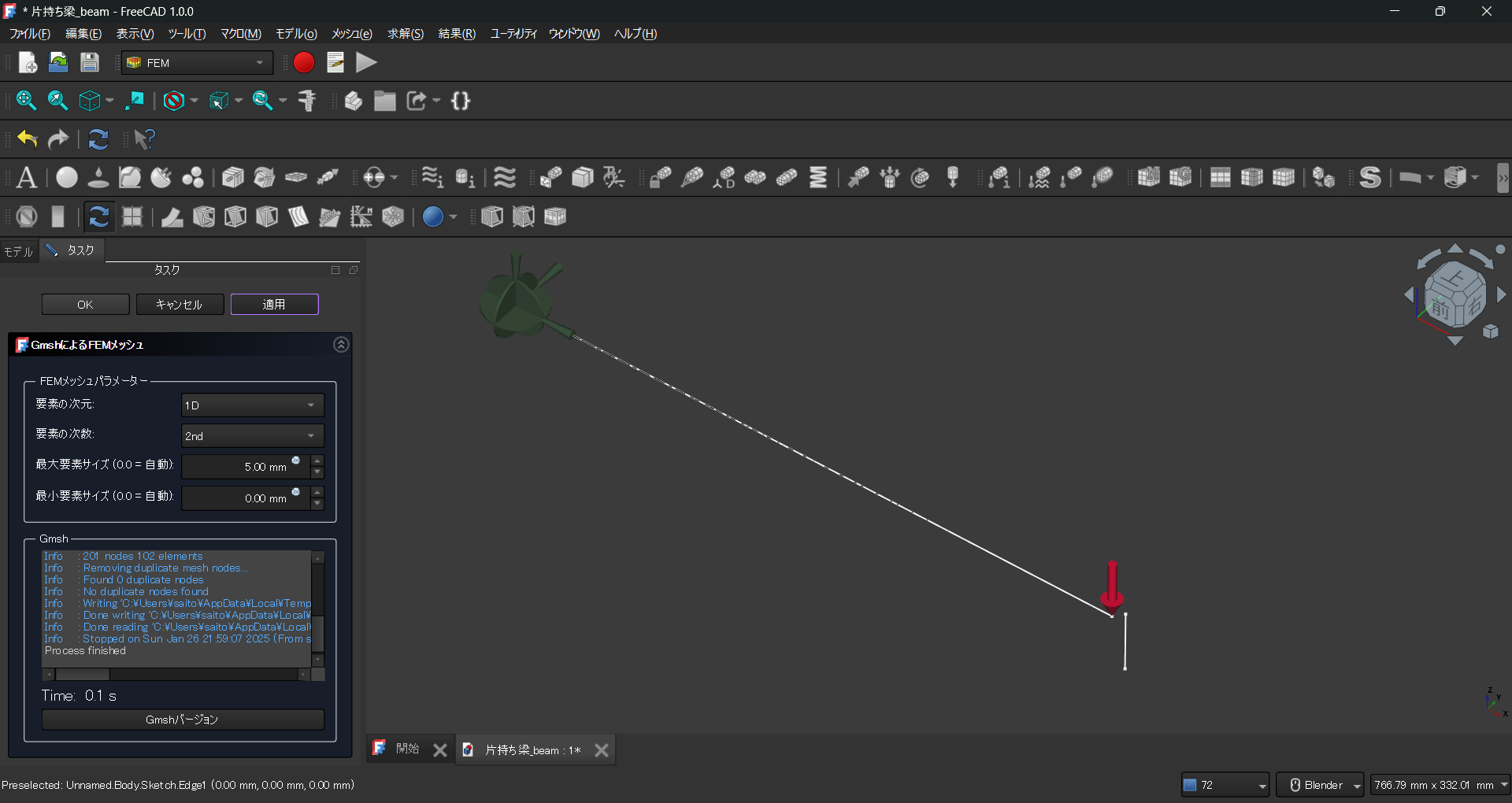Click the red force arrow in viewport
The width and height of the screenshot is (1512, 803).
click(x=1112, y=587)
